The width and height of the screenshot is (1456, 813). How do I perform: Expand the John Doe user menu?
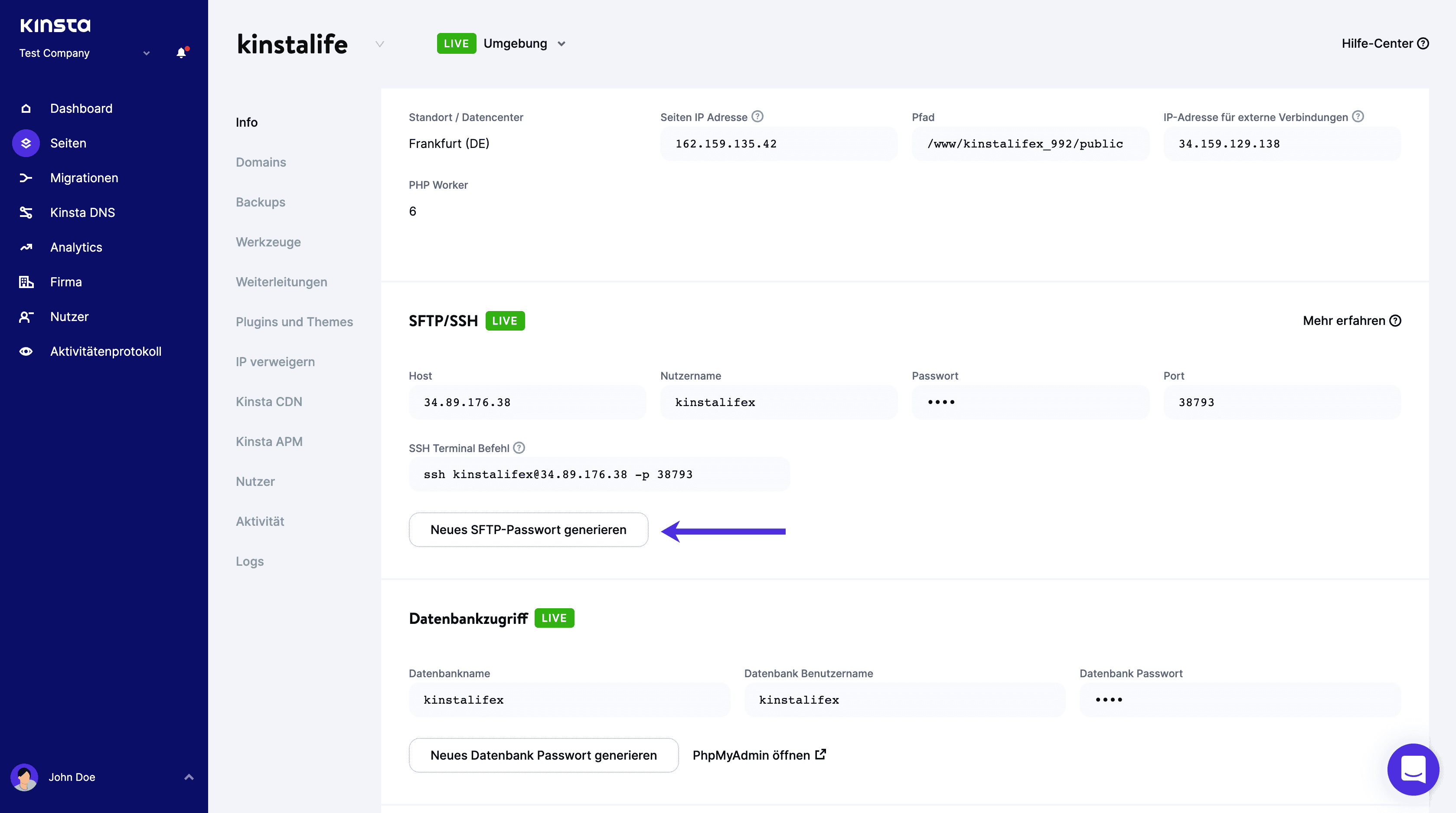point(189,777)
